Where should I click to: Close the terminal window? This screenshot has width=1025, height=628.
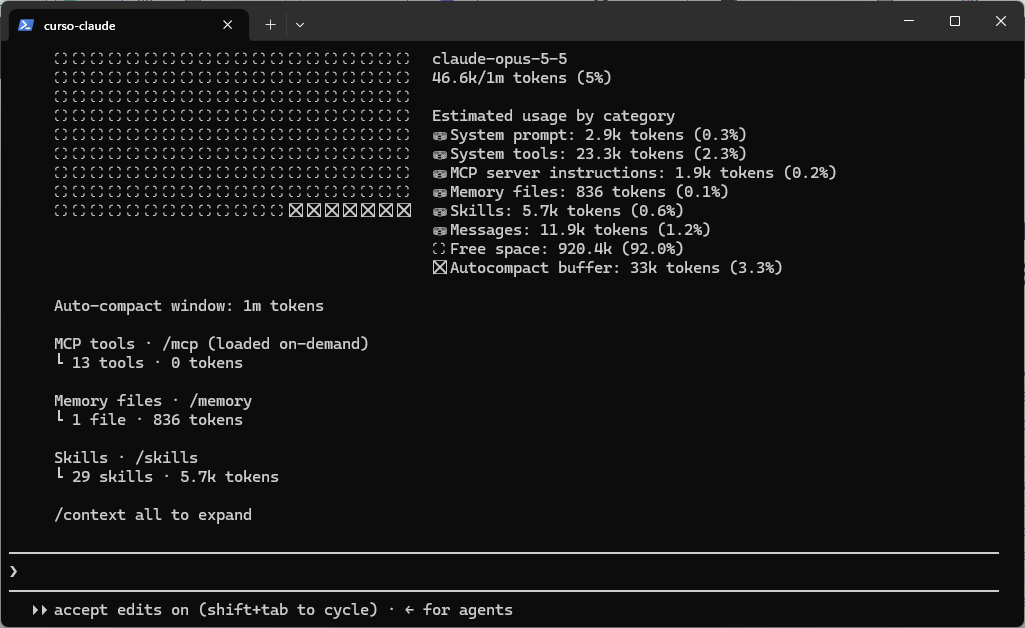click(1000, 21)
